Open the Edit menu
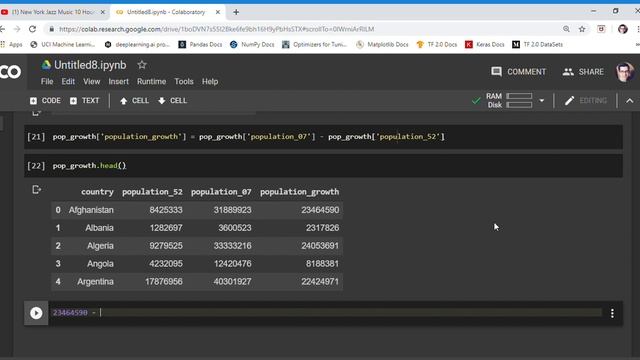The height and width of the screenshot is (360, 640). [x=68, y=82]
